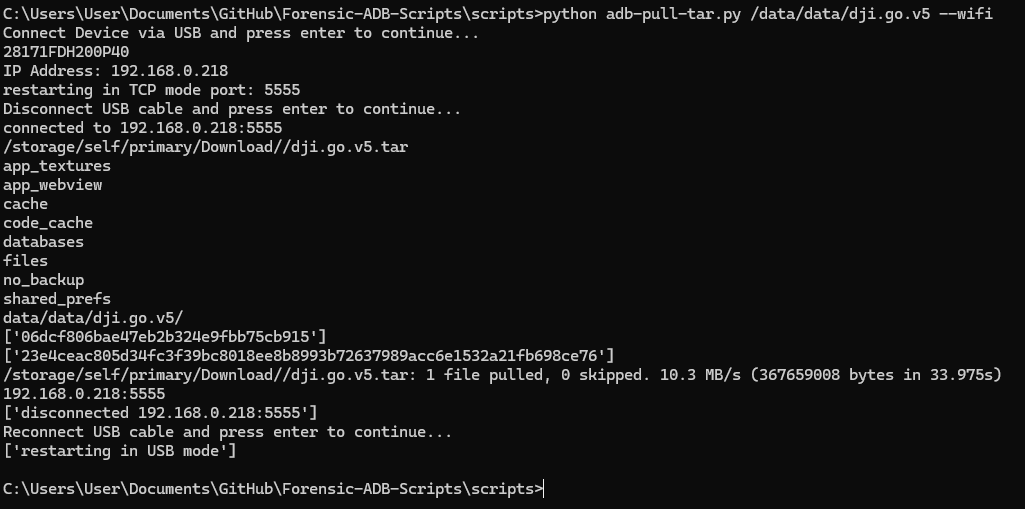Click the IP Address 192.168.0.218 line

pos(115,71)
